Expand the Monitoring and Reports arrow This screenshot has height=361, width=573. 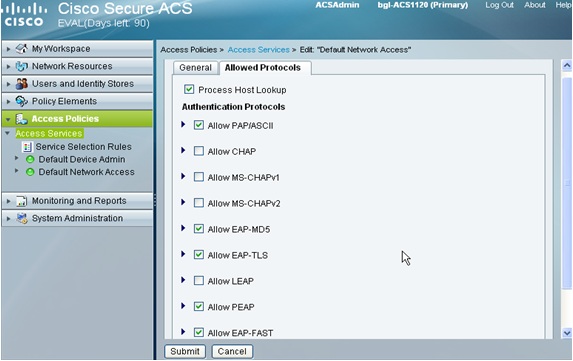tap(8, 201)
